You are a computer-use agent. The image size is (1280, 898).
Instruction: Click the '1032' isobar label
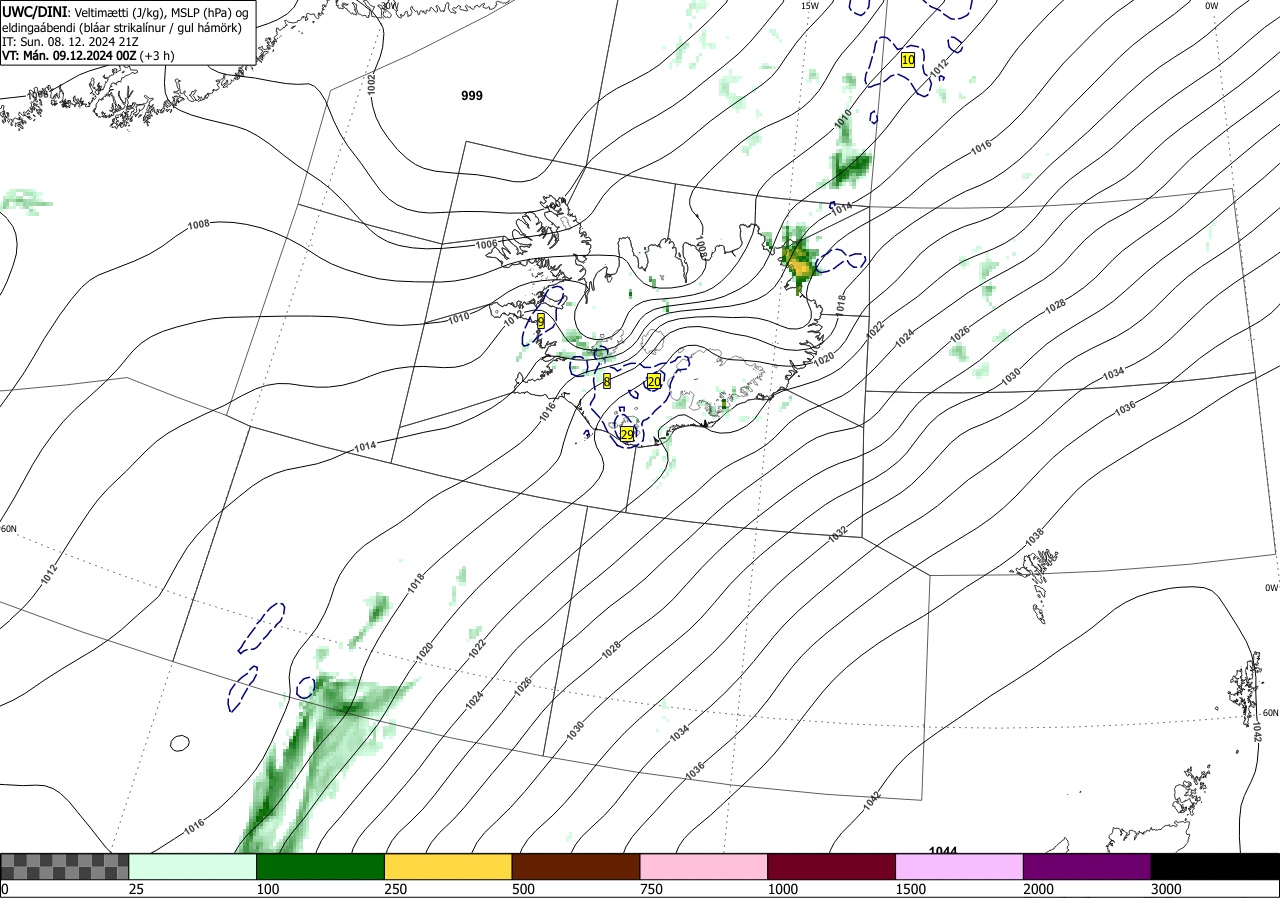[x=837, y=532]
